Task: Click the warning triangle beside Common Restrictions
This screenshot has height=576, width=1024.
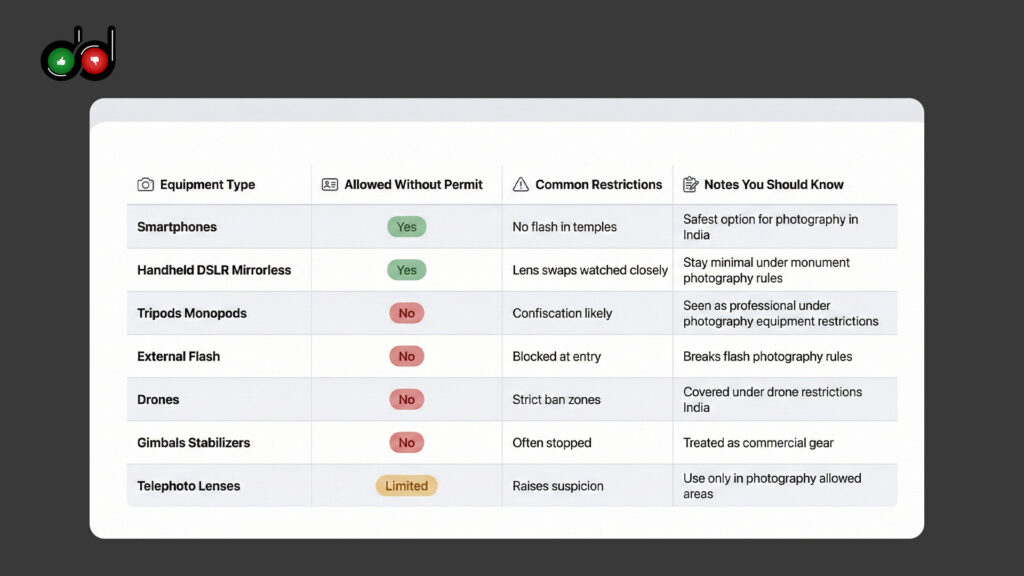Action: pyautogui.click(x=520, y=185)
